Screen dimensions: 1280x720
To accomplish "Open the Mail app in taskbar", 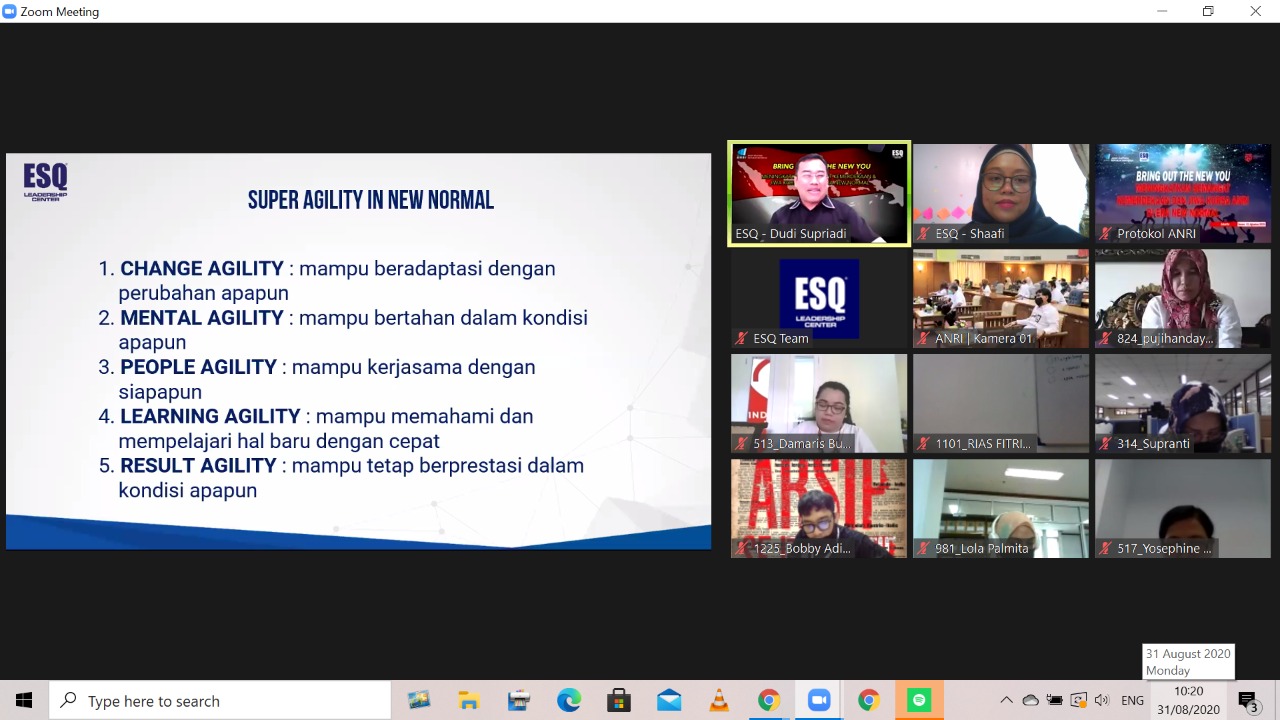I will pyautogui.click(x=669, y=701).
